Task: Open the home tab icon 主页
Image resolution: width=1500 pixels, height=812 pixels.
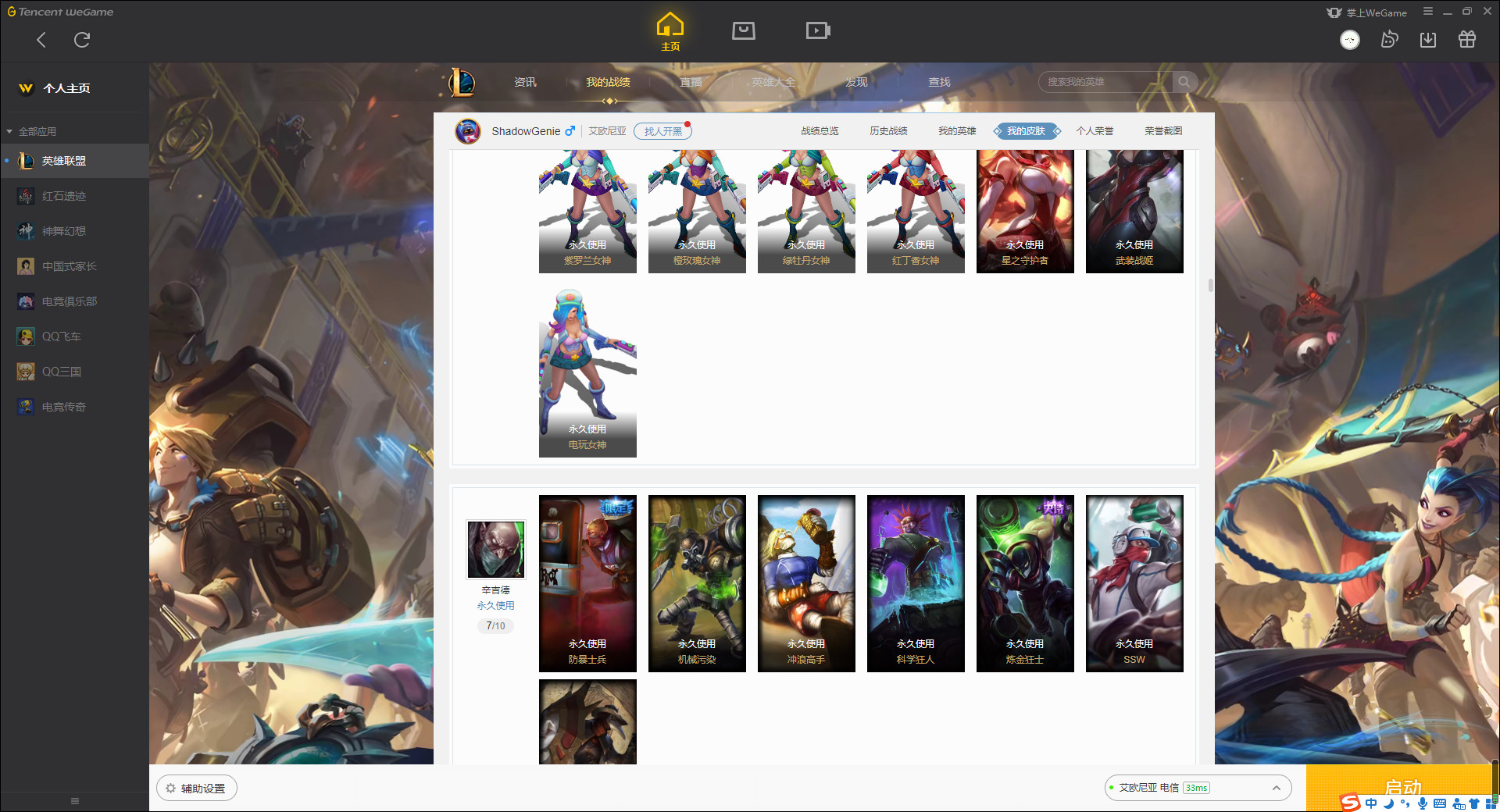Action: [670, 31]
